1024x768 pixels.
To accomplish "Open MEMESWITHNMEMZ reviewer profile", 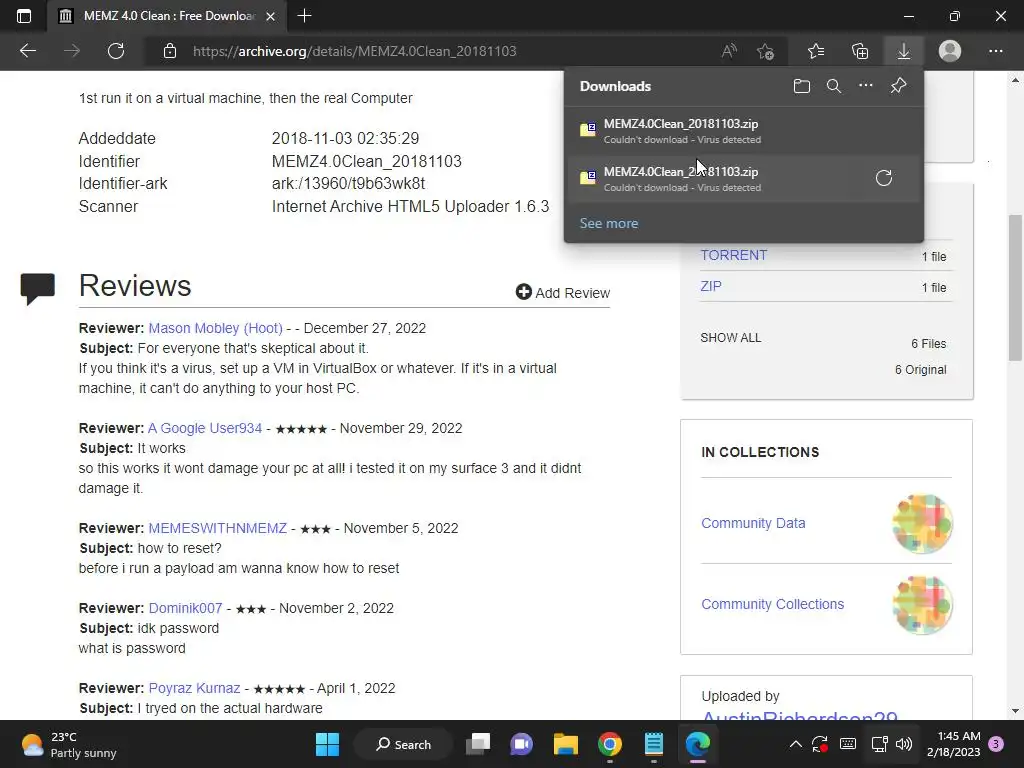I will coord(217,528).
